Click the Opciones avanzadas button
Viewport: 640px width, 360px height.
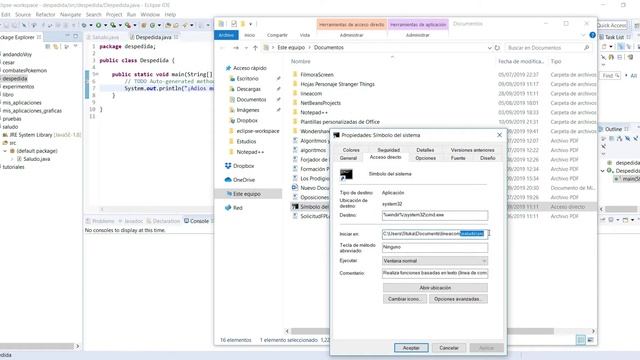(x=458, y=299)
